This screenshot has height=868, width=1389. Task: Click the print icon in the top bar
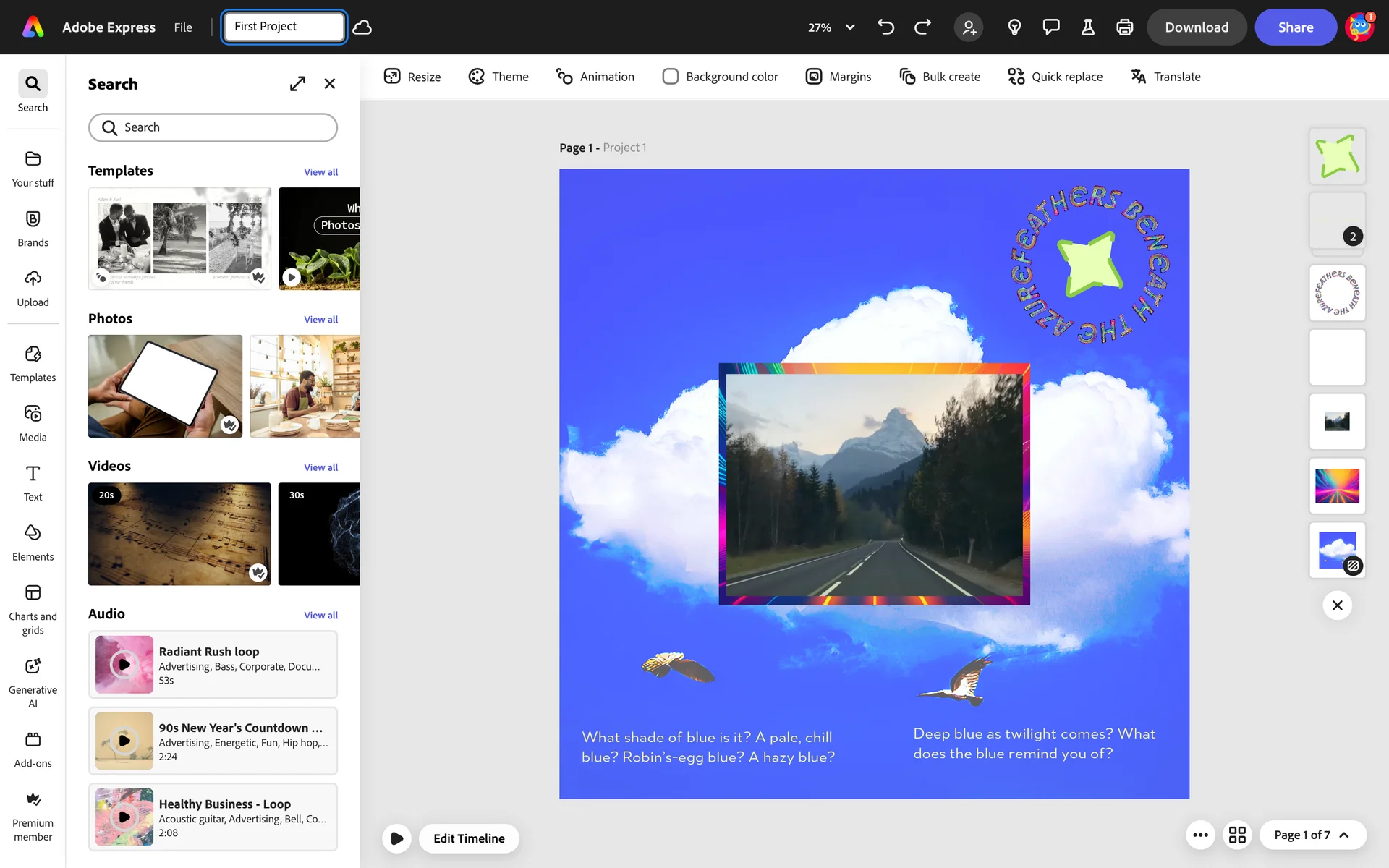(1124, 27)
